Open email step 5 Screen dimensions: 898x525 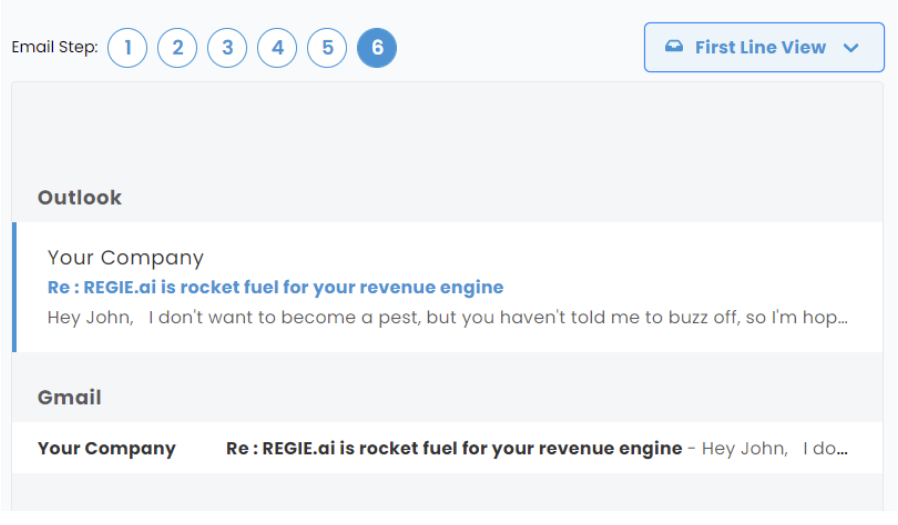(x=327, y=48)
